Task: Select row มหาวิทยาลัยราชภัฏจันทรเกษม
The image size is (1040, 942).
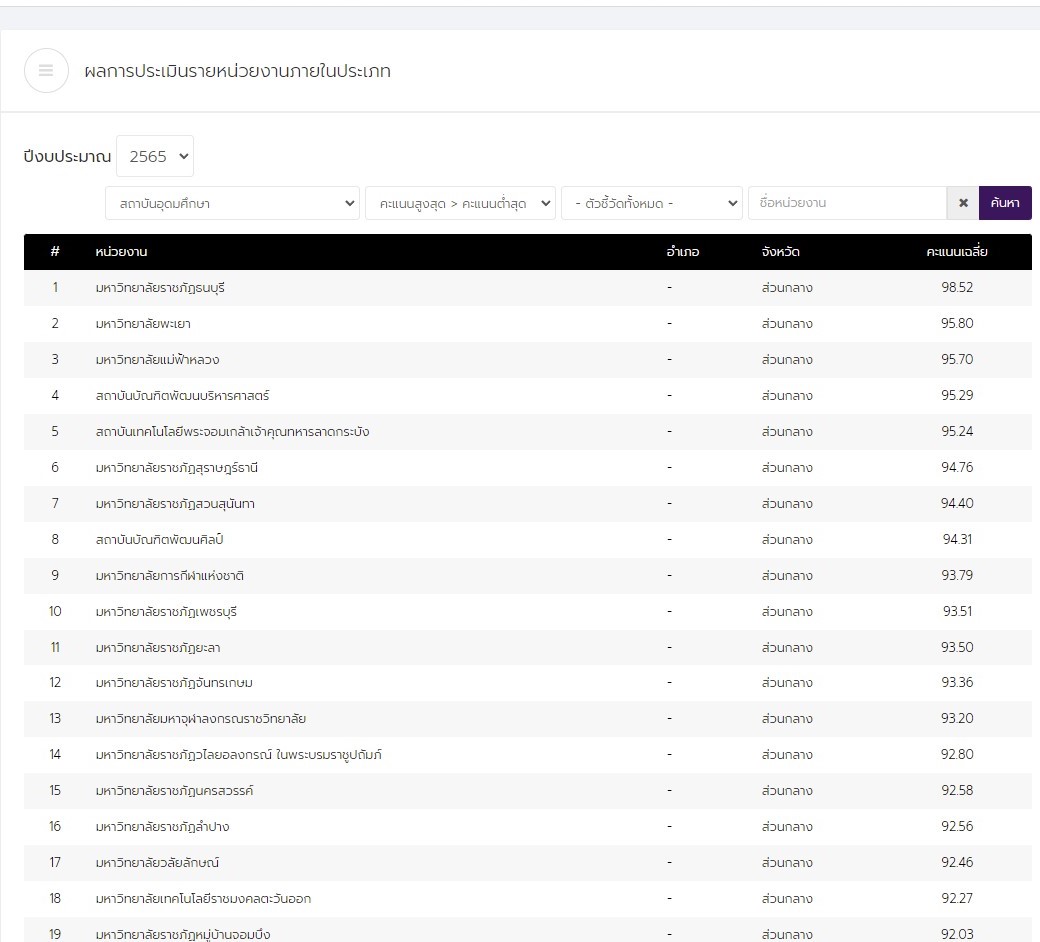Action: pyautogui.click(x=528, y=683)
